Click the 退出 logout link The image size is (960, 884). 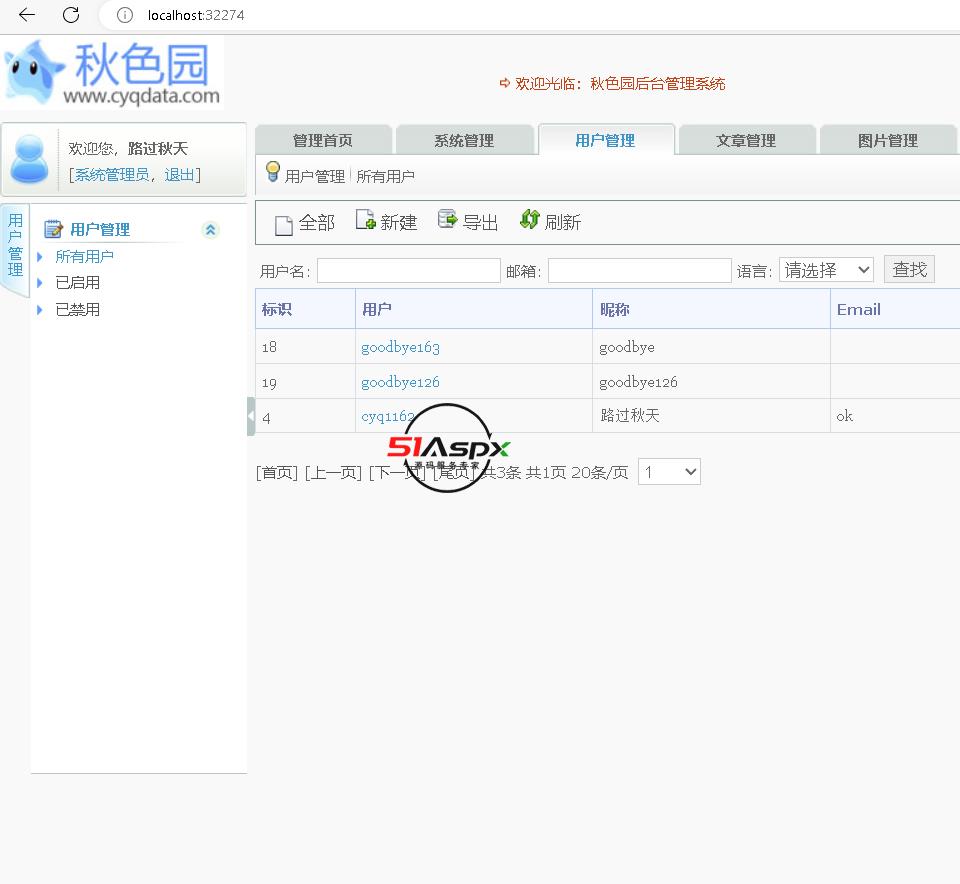pos(179,175)
